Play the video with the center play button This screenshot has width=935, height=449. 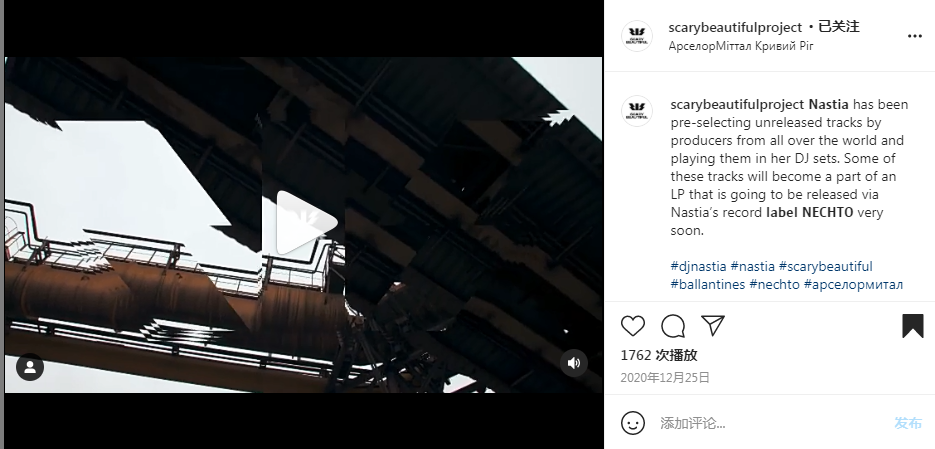306,224
